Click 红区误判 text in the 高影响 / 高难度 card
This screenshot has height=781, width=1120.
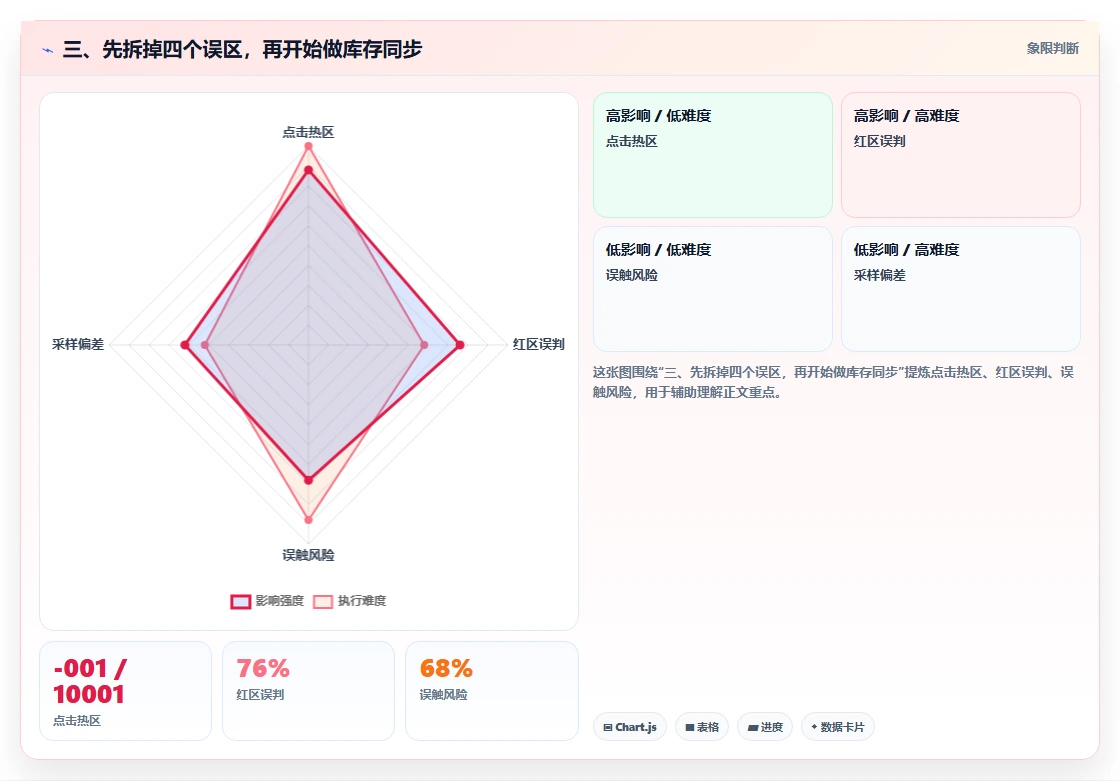coord(879,141)
